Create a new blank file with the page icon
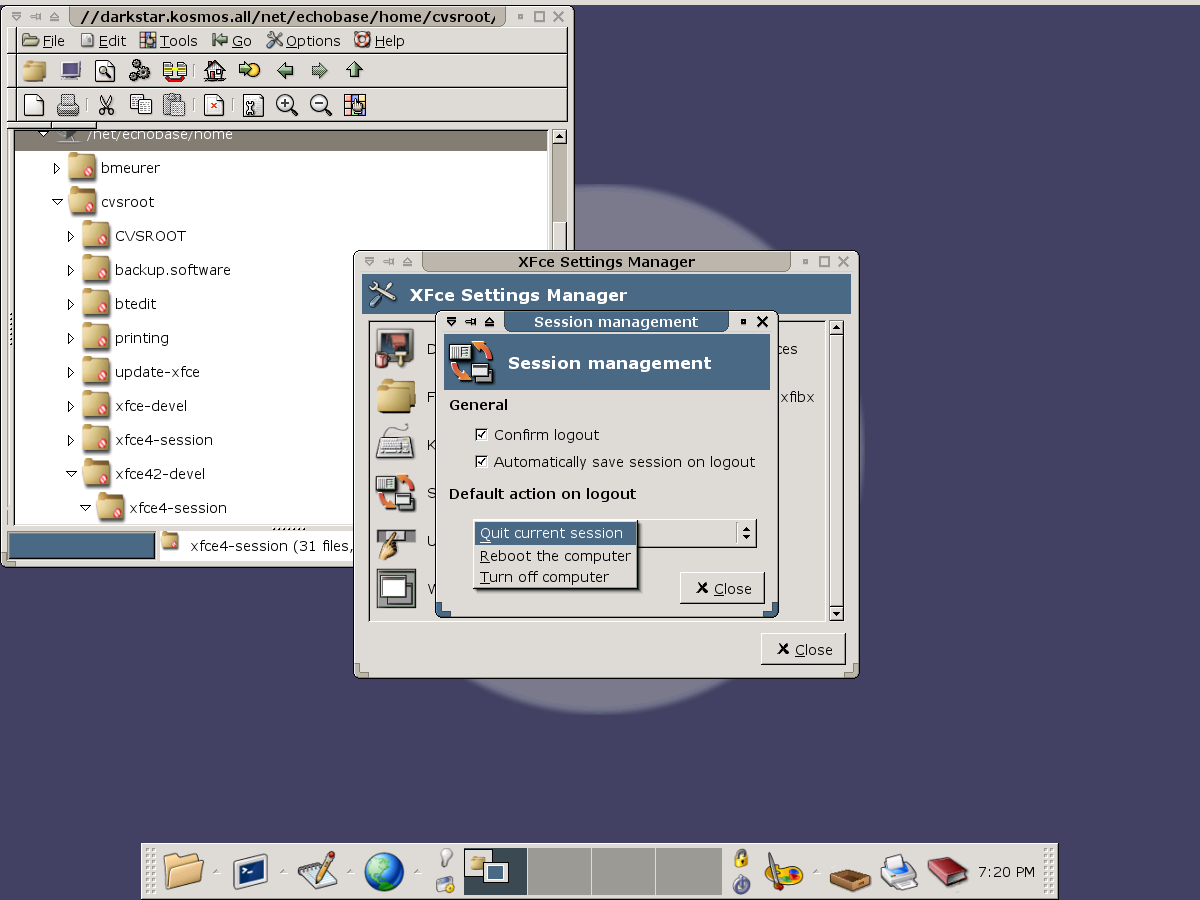The image size is (1200, 900). (x=34, y=105)
